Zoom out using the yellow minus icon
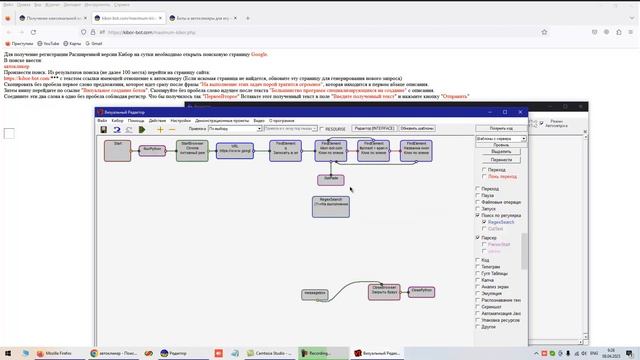 click(172, 129)
